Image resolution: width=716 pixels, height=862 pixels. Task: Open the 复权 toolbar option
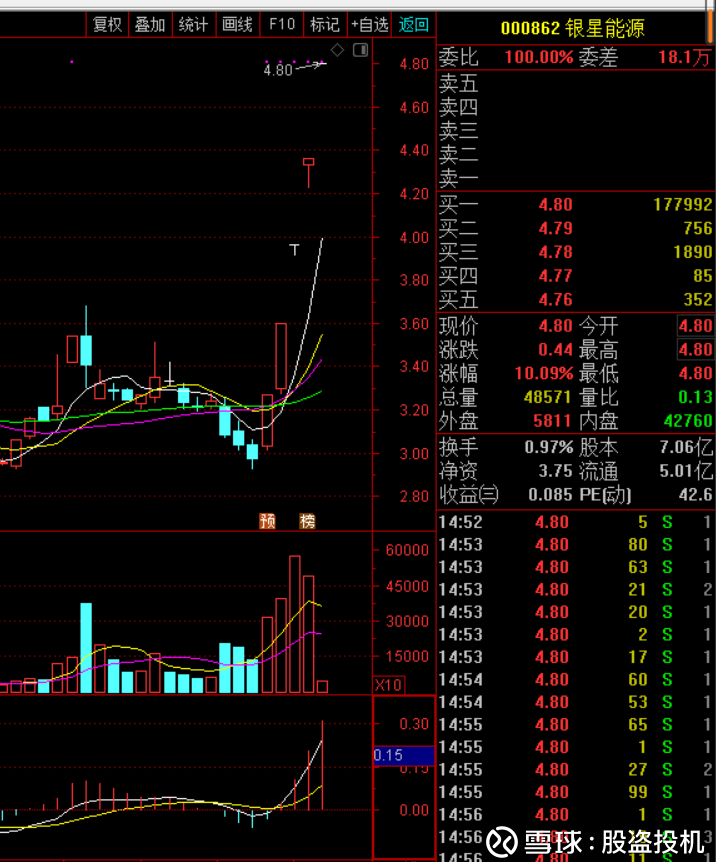pos(107,25)
